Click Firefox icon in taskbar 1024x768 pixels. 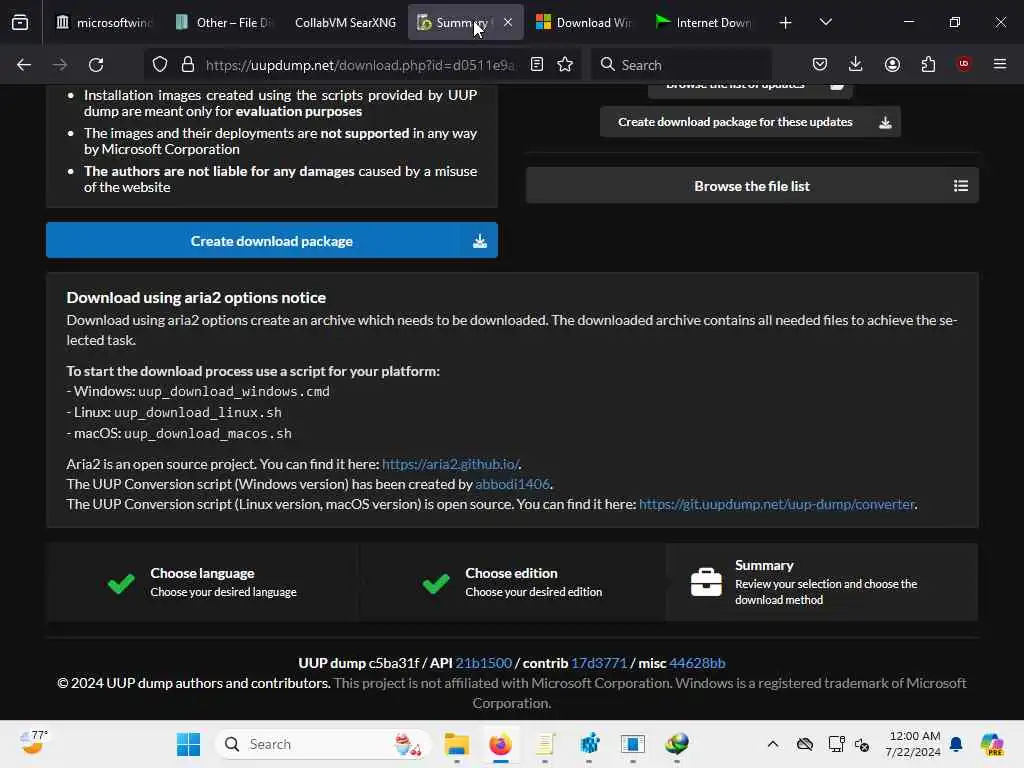500,744
